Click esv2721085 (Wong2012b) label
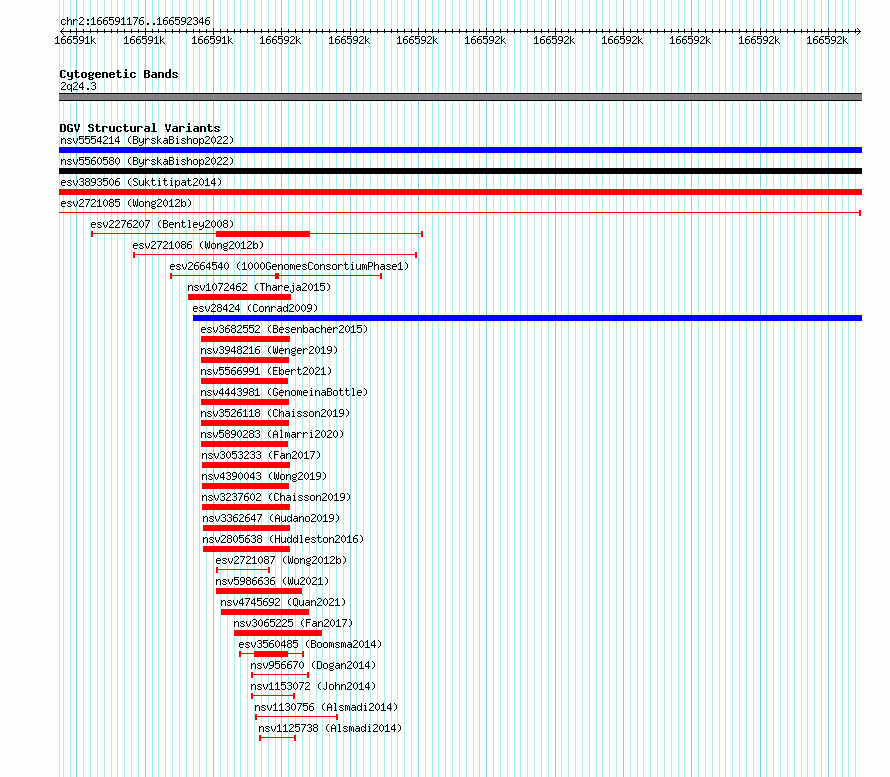 pyautogui.click(x=126, y=203)
